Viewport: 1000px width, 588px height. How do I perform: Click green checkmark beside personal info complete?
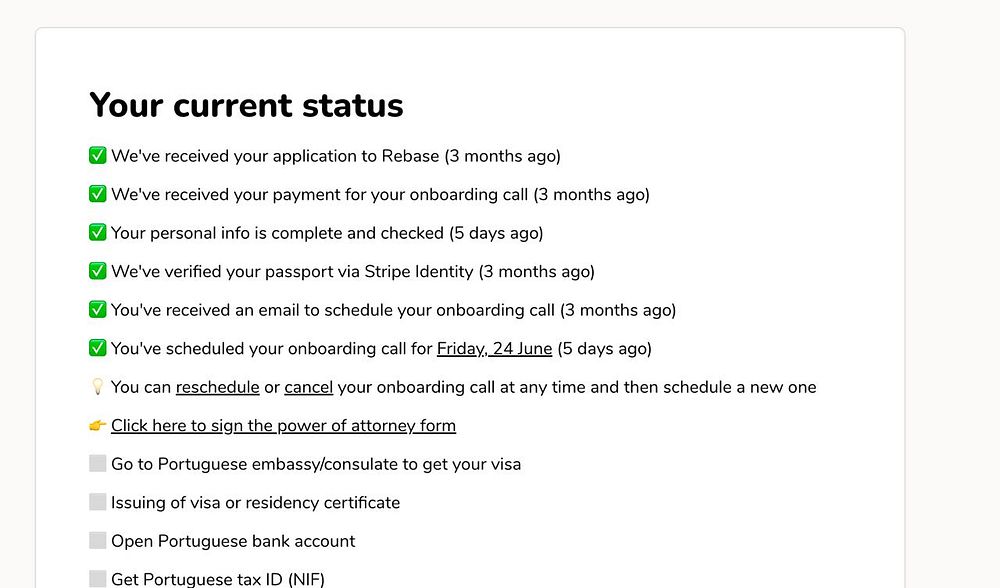pyautogui.click(x=98, y=233)
